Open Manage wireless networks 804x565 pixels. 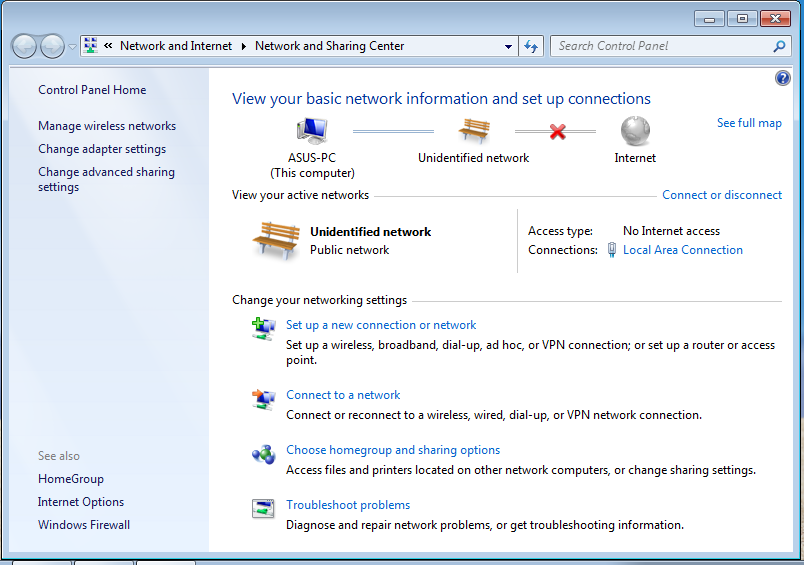click(107, 126)
